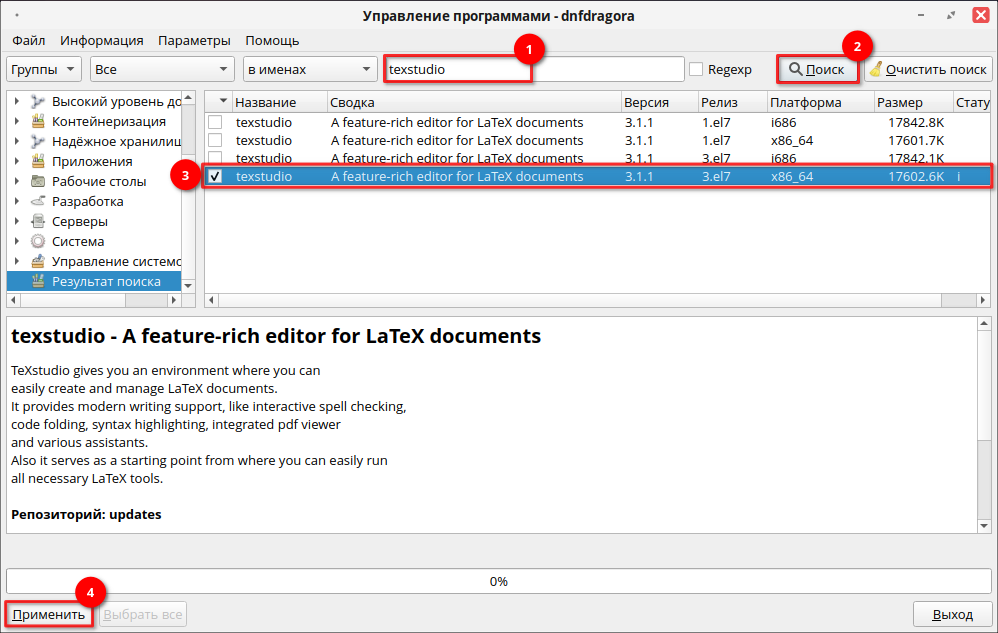The image size is (998, 633).
Task: Click the Стату column header
Action: [972, 102]
